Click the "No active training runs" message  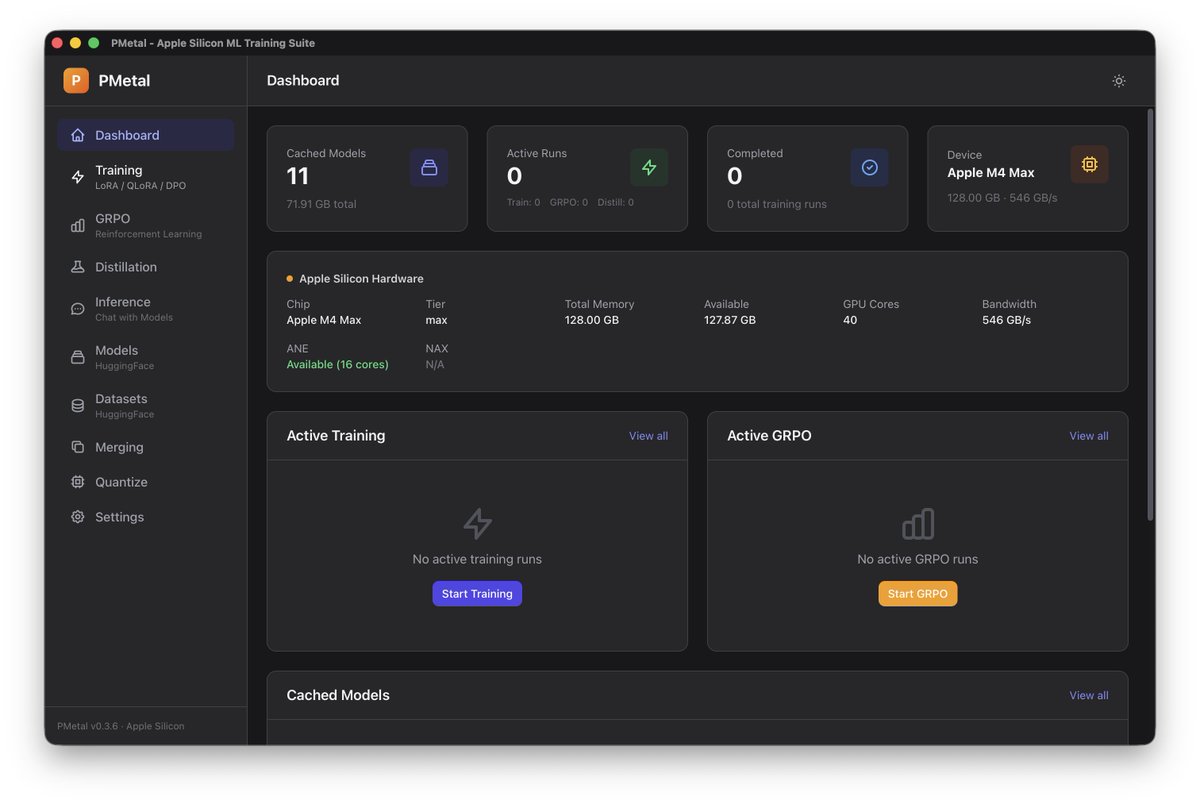click(477, 560)
